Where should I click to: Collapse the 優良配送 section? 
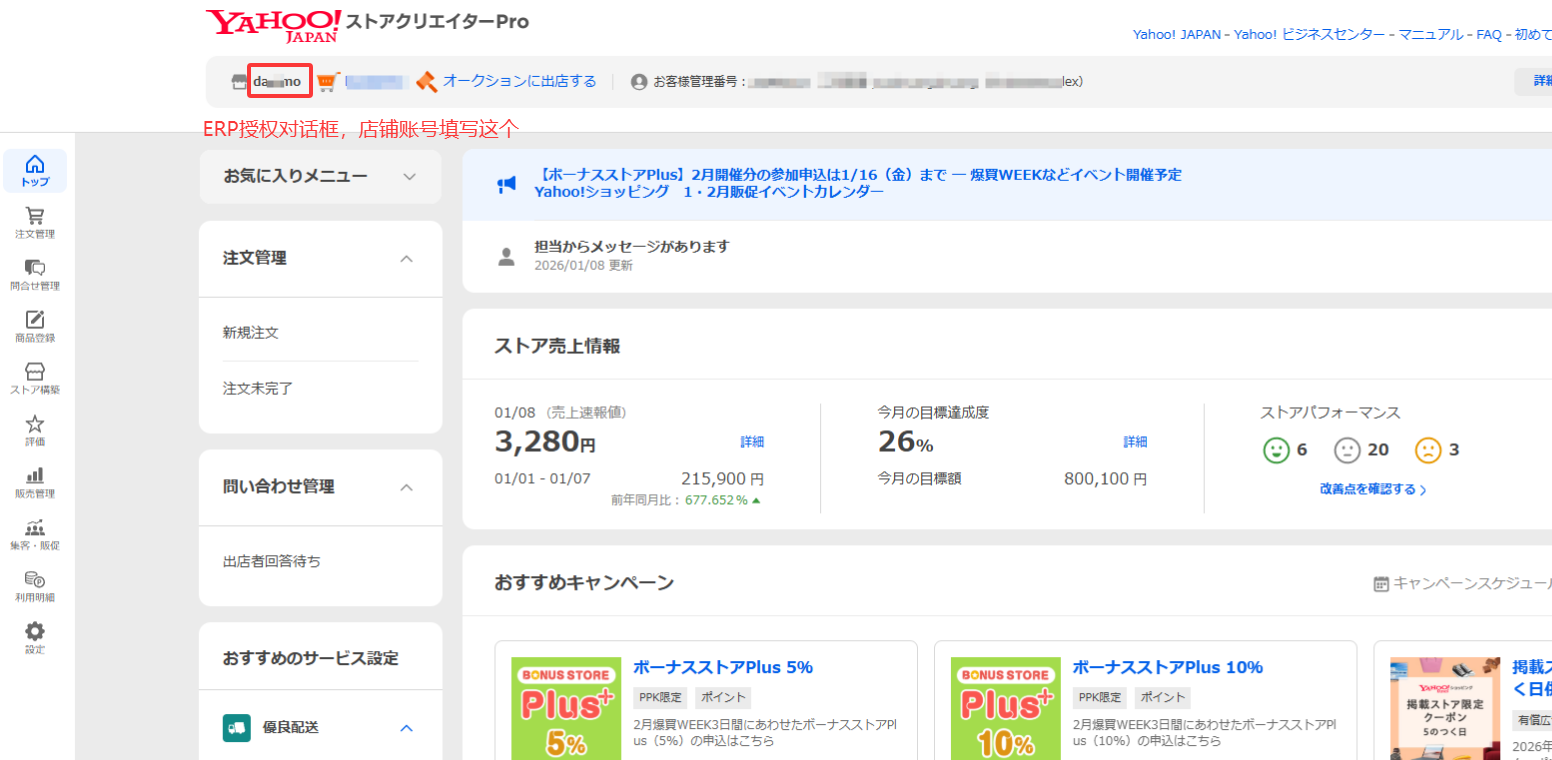pos(406,728)
